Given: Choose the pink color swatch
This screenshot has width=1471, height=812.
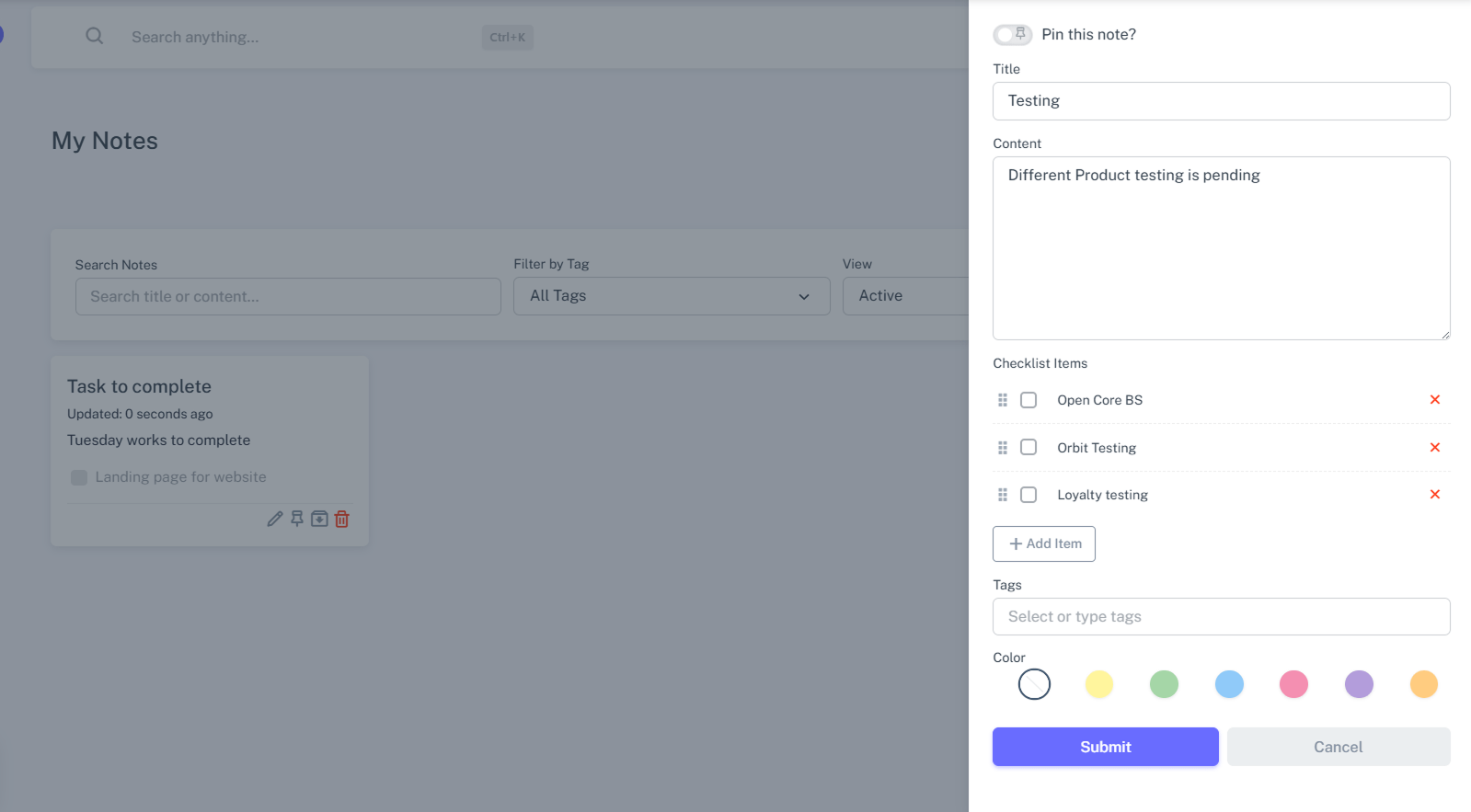Looking at the screenshot, I should (x=1293, y=684).
